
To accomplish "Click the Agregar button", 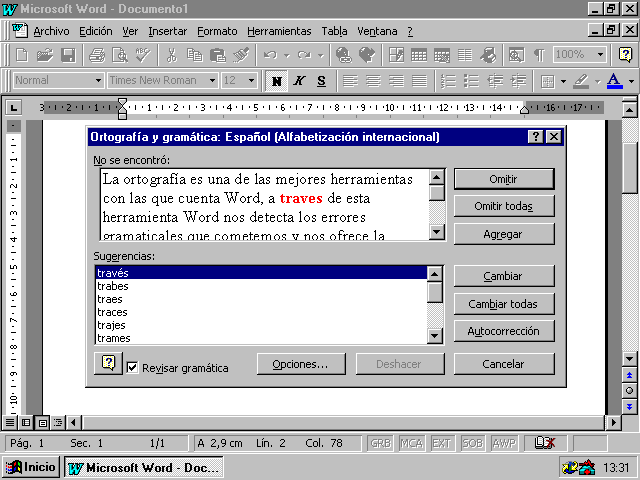I will [504, 234].
